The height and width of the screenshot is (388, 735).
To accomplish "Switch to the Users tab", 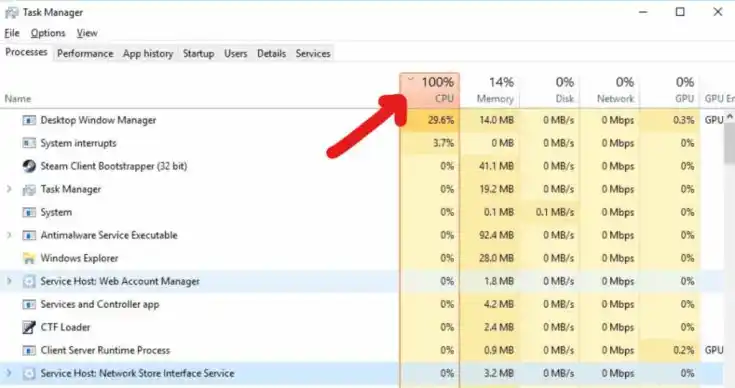I will point(235,54).
